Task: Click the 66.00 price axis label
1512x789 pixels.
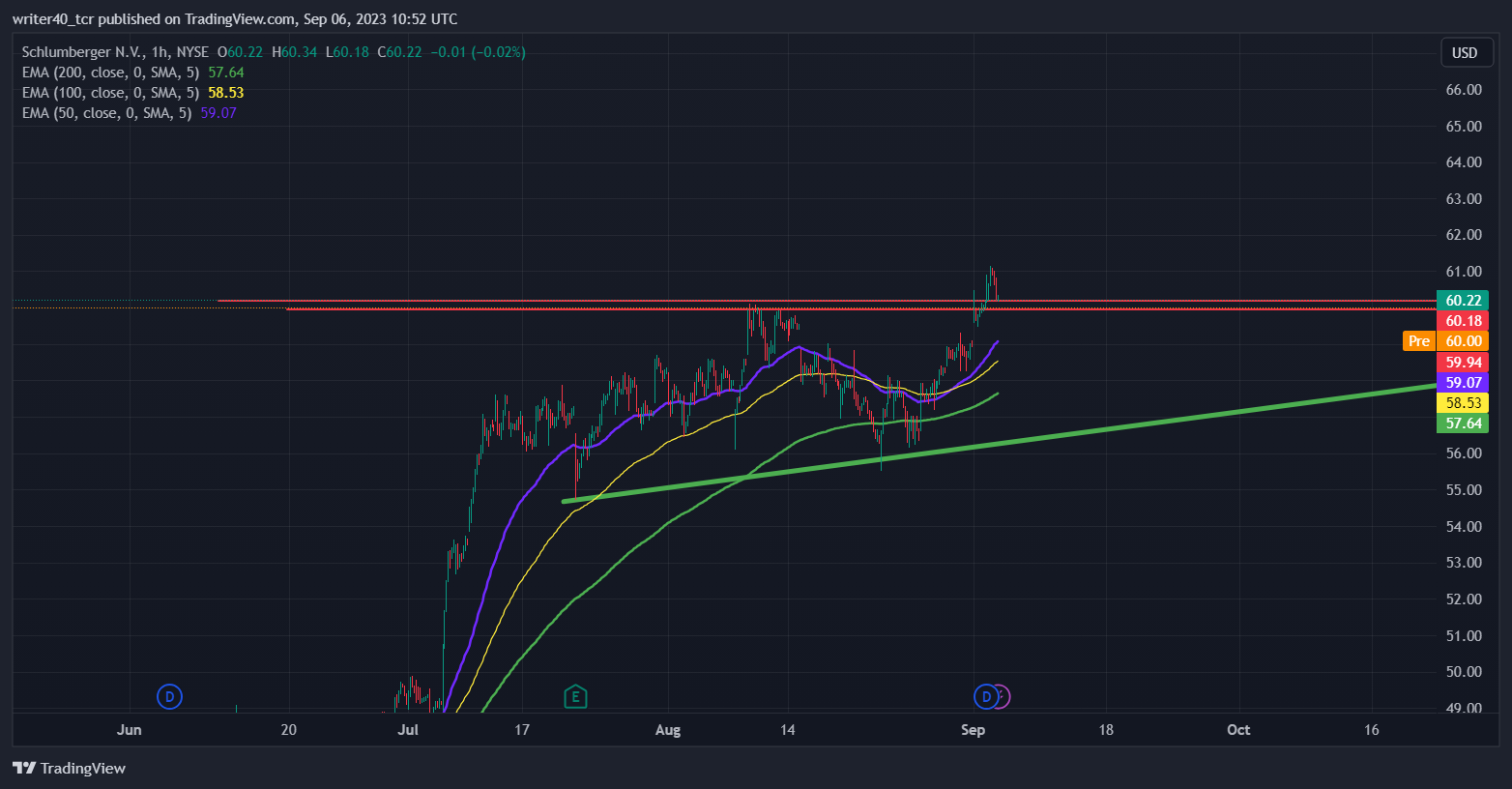Action: (x=1464, y=90)
